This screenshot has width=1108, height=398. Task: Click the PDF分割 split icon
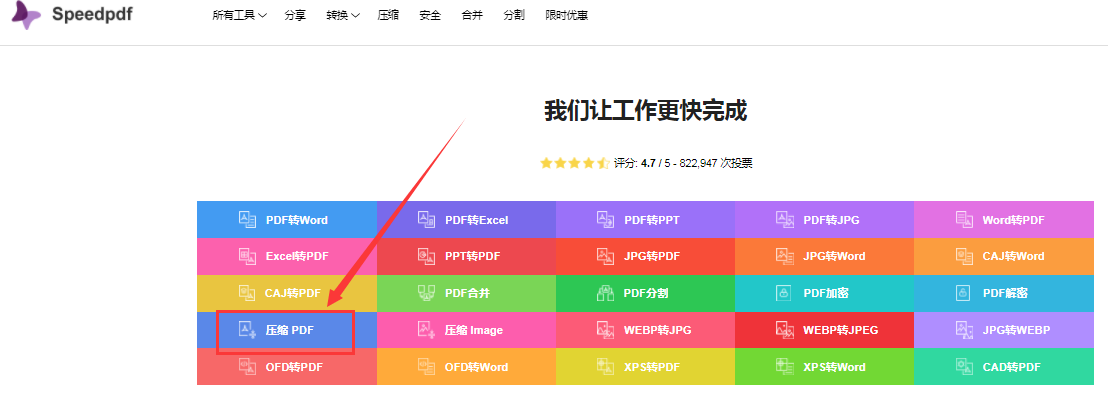[x=606, y=293]
